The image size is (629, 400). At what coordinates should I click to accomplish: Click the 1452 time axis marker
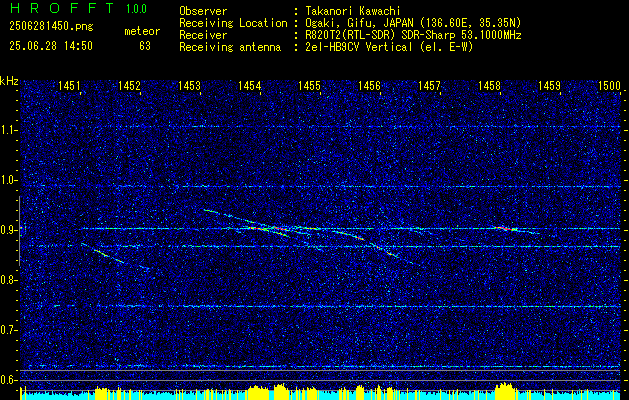(x=130, y=86)
